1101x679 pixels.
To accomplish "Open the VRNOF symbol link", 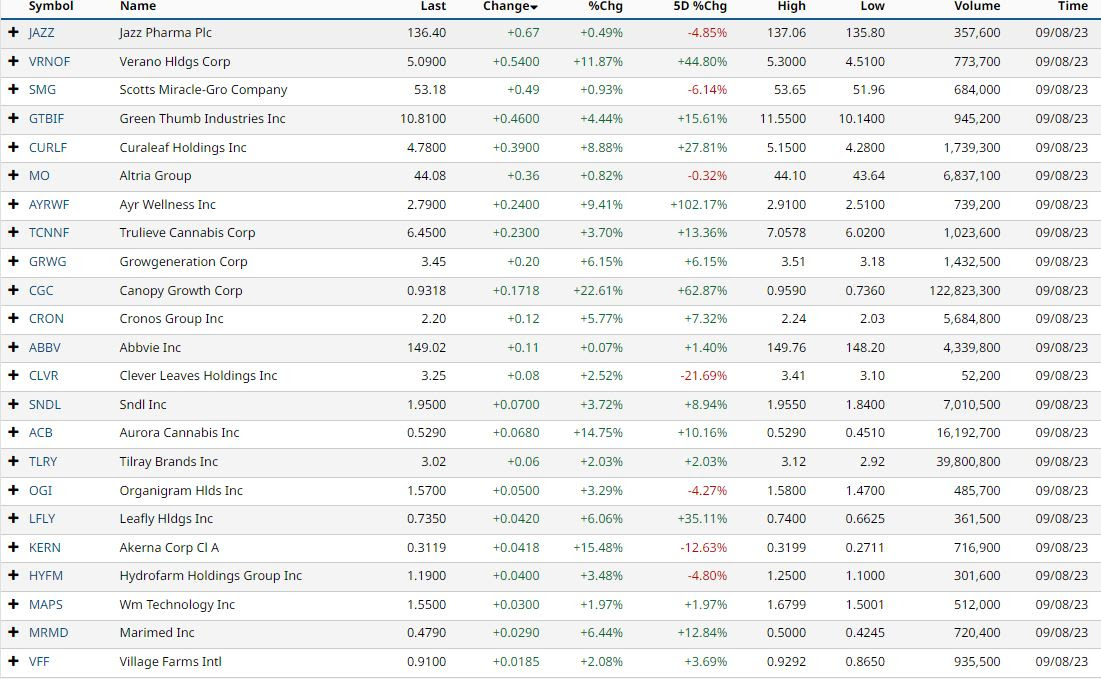I will pos(49,62).
